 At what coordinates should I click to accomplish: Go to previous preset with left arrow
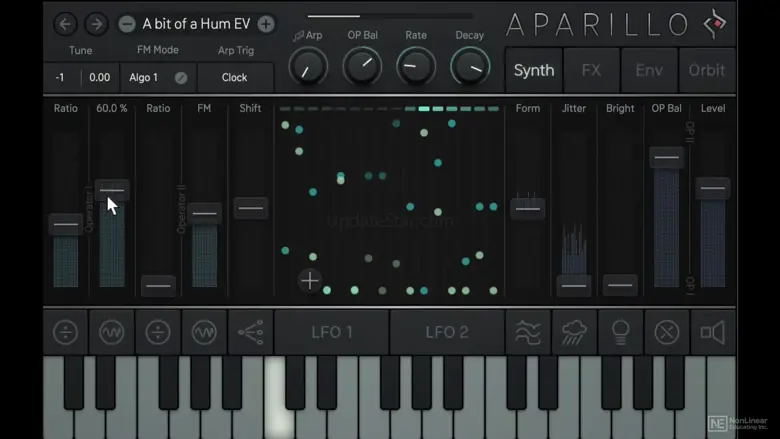(x=65, y=24)
